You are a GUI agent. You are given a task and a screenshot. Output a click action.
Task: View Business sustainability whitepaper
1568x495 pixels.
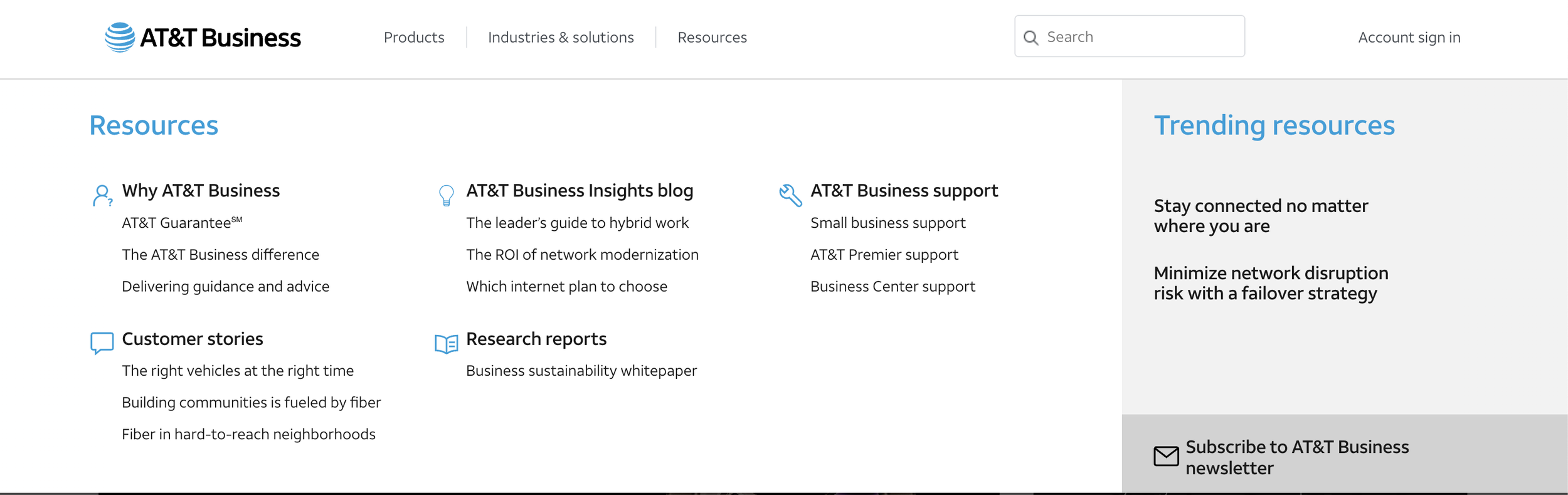[x=581, y=371]
